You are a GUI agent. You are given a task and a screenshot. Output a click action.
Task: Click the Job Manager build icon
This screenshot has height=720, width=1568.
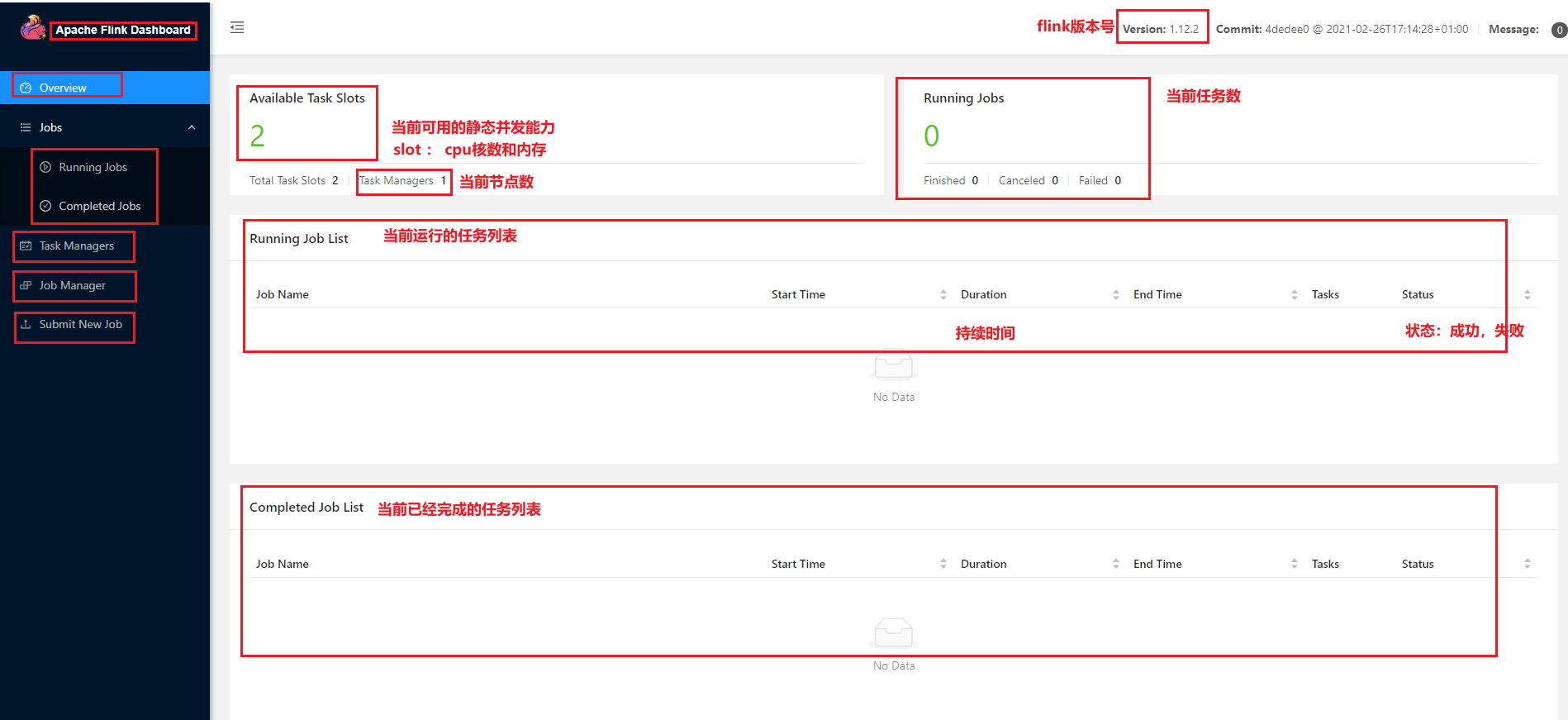point(26,285)
